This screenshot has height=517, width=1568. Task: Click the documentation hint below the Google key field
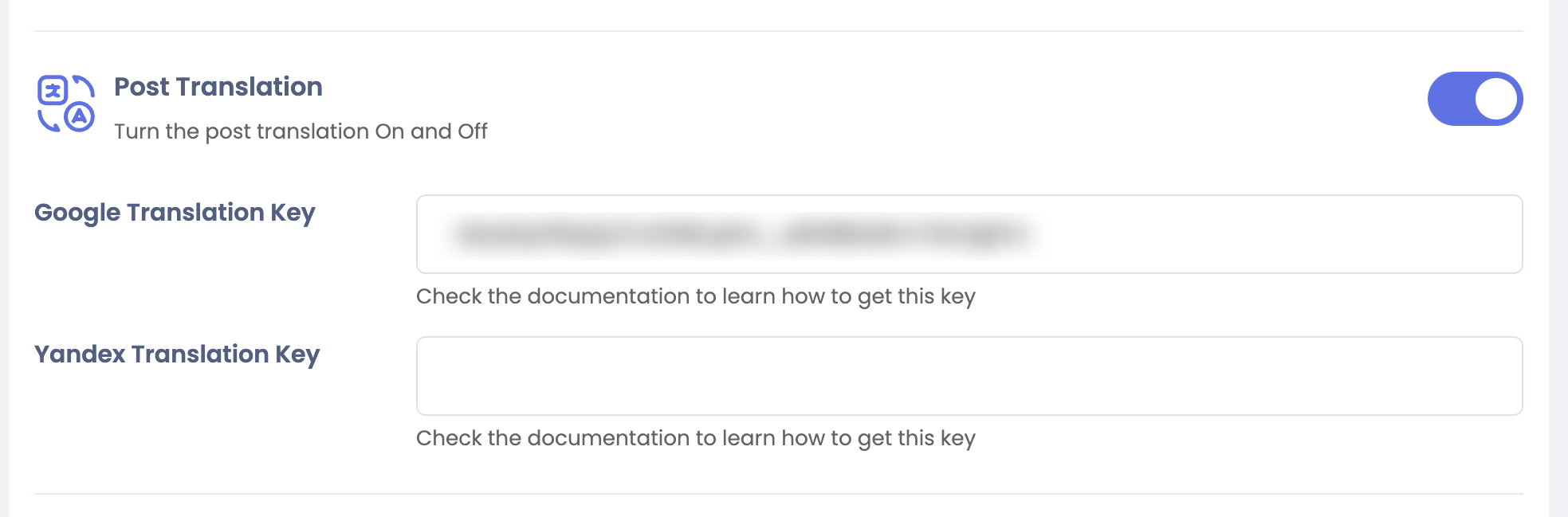695,296
